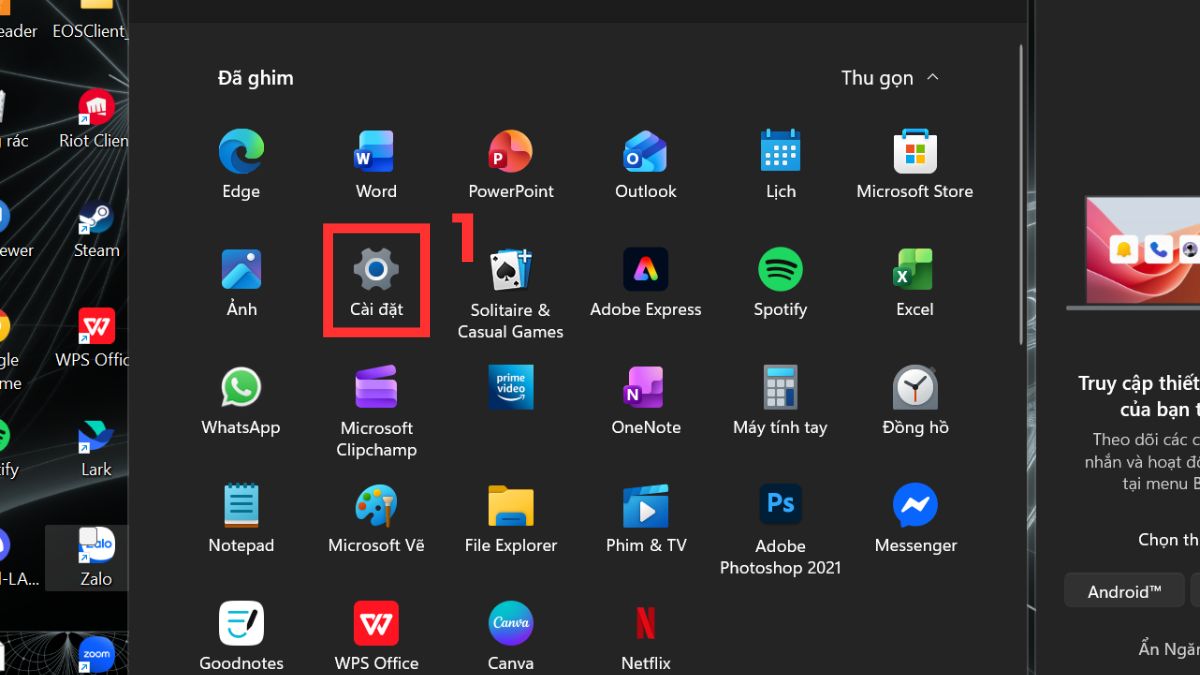Viewport: 1200px width, 675px height.
Task: Click phone preview image in side panel
Action: [x=1133, y=252]
